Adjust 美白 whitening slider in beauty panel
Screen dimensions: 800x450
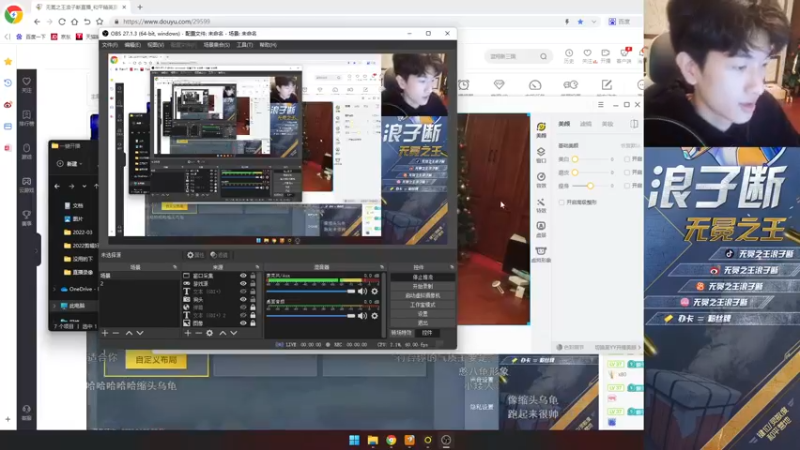tap(592, 159)
